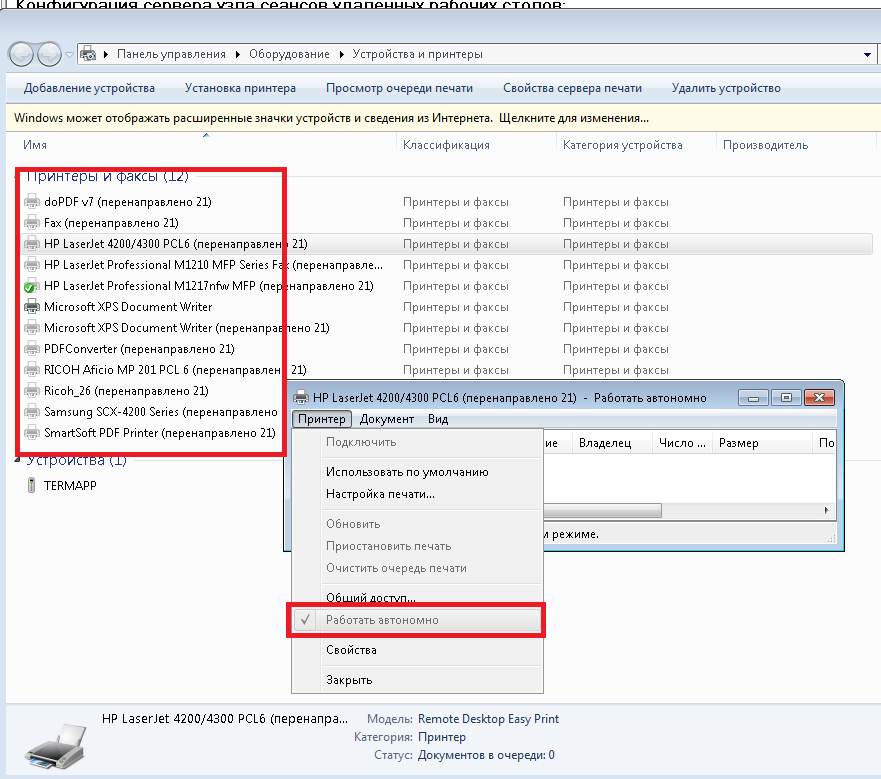The image size is (881, 779).
Task: Click Просмотр очереди печати toolbar button
Action: pyautogui.click(x=399, y=88)
